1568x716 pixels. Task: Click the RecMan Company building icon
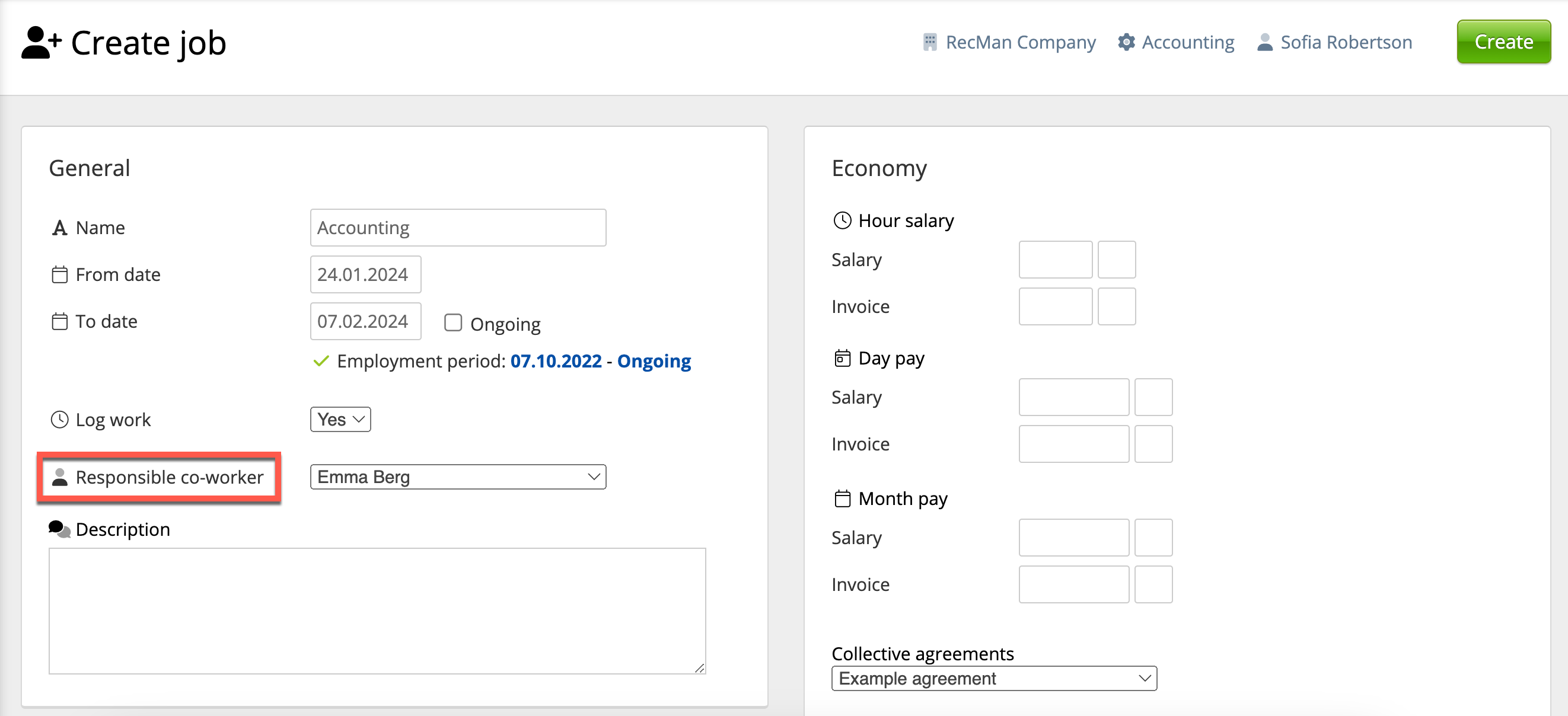click(929, 43)
